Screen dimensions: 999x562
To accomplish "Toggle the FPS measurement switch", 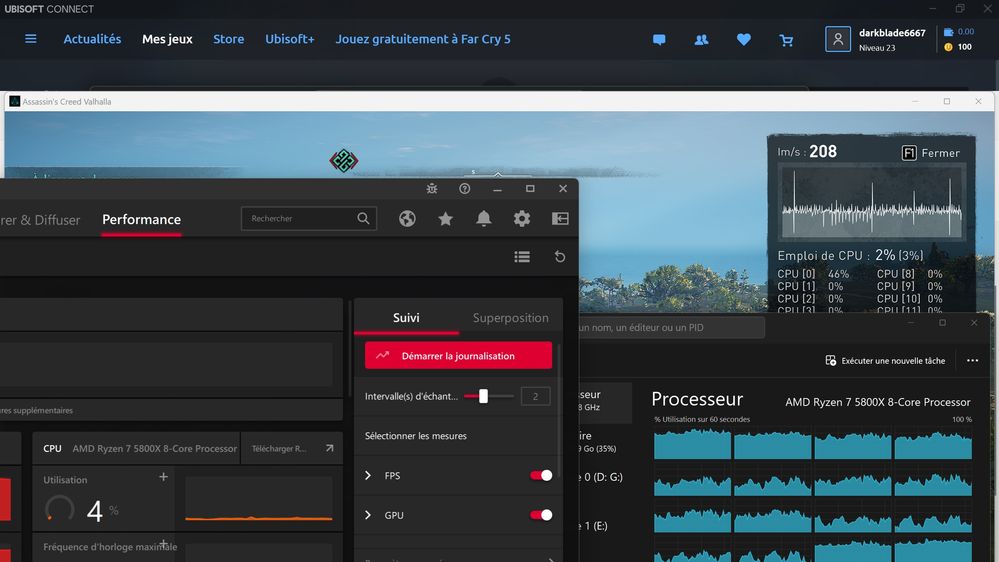I will coord(541,475).
